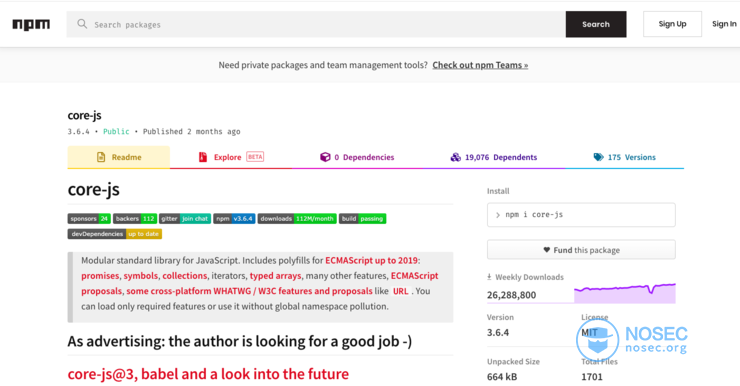This screenshot has height=386, width=740.
Task: Open the collections link
Action: coord(185,276)
